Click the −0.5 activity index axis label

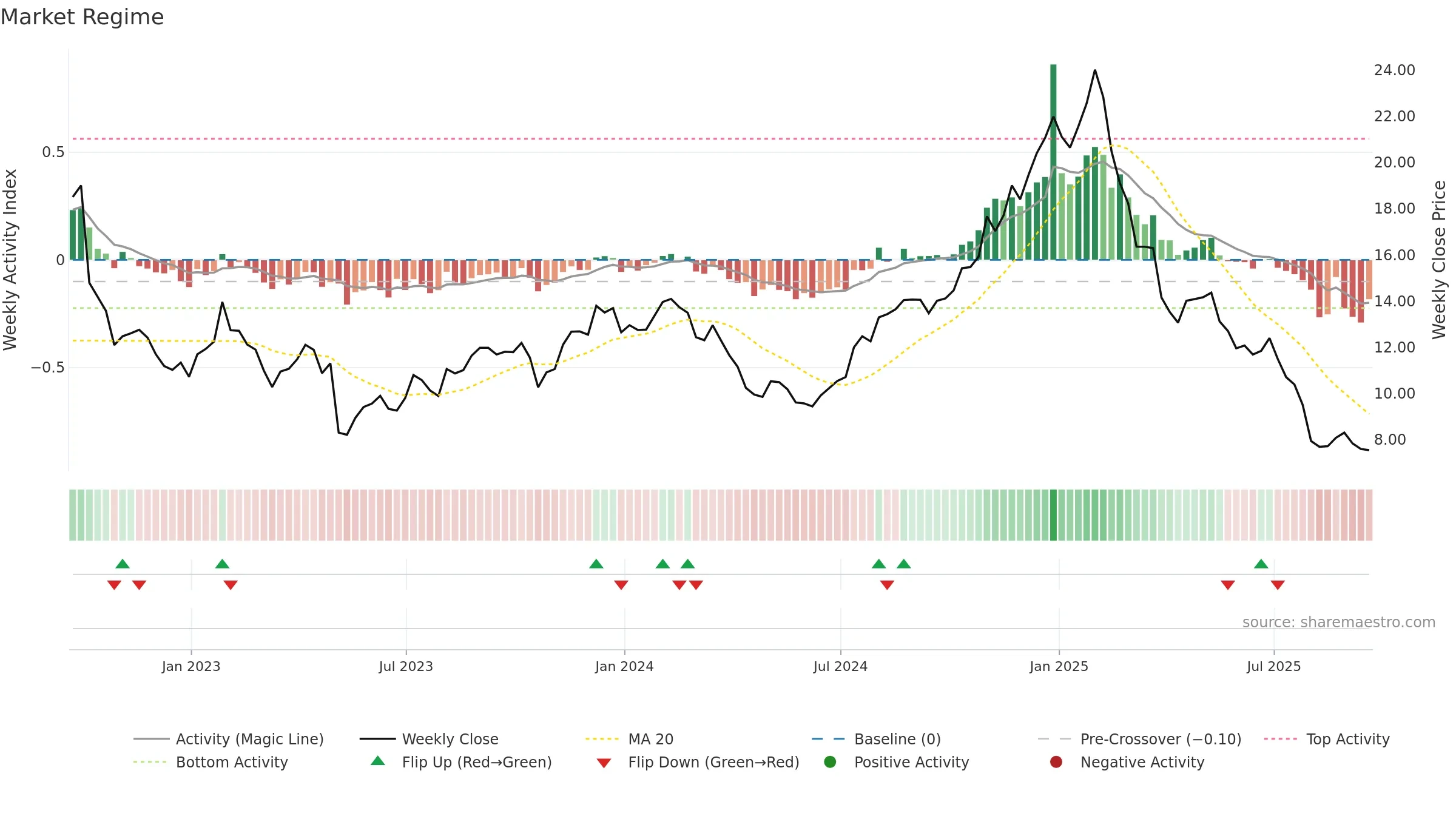point(47,368)
